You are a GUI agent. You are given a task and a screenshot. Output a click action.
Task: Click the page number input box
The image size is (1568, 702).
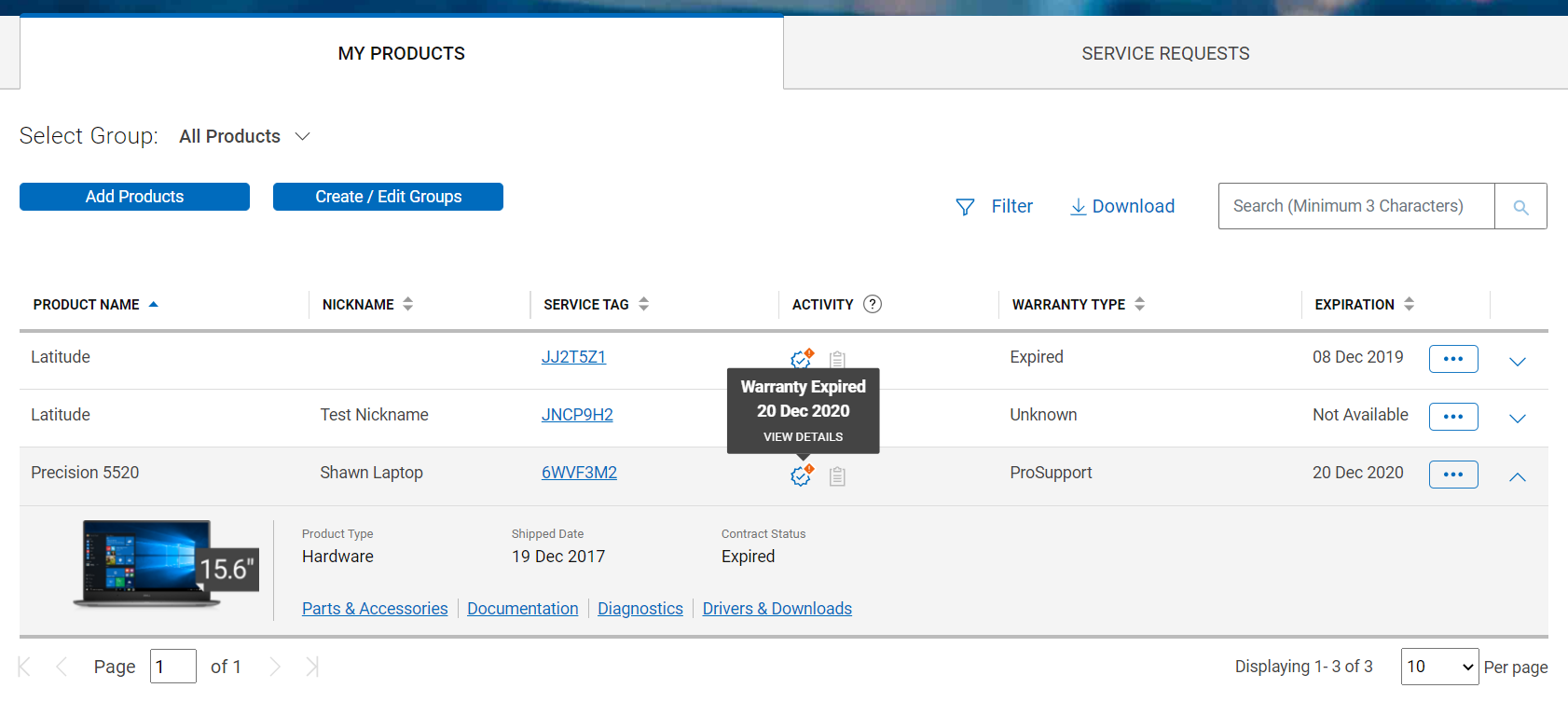tap(173, 667)
